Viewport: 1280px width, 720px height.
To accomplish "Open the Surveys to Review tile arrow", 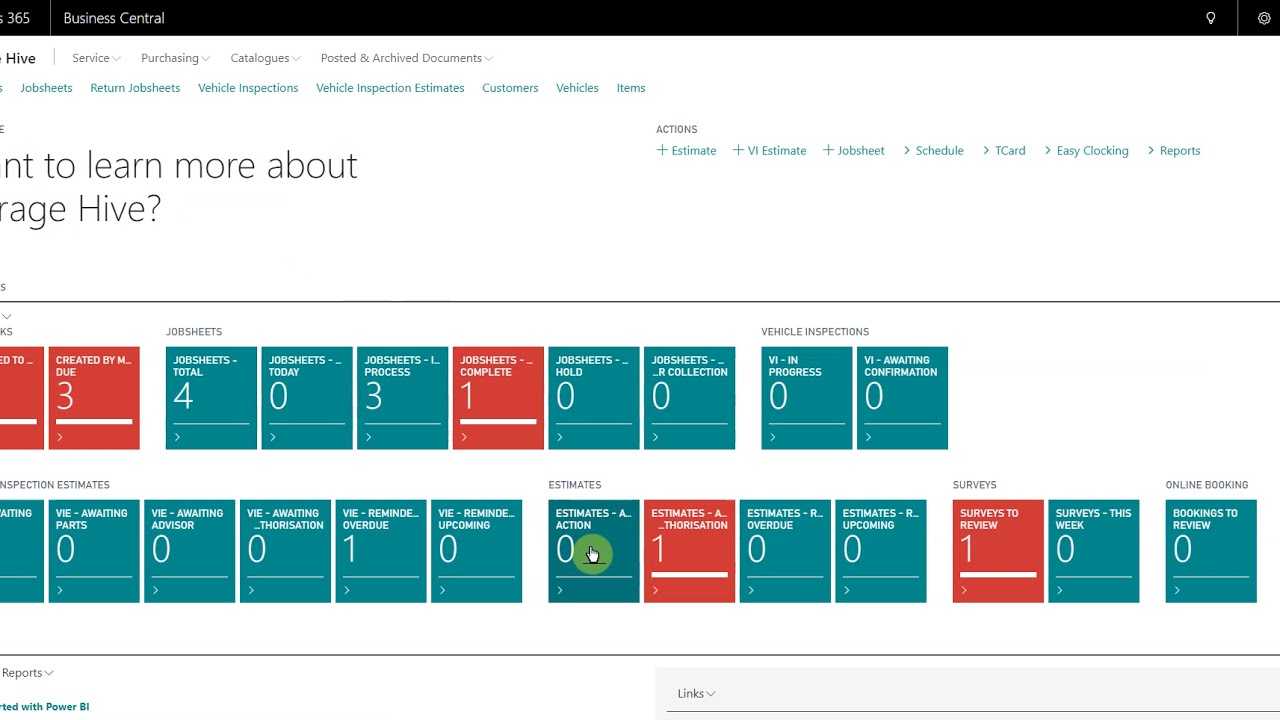I will [x=964, y=590].
